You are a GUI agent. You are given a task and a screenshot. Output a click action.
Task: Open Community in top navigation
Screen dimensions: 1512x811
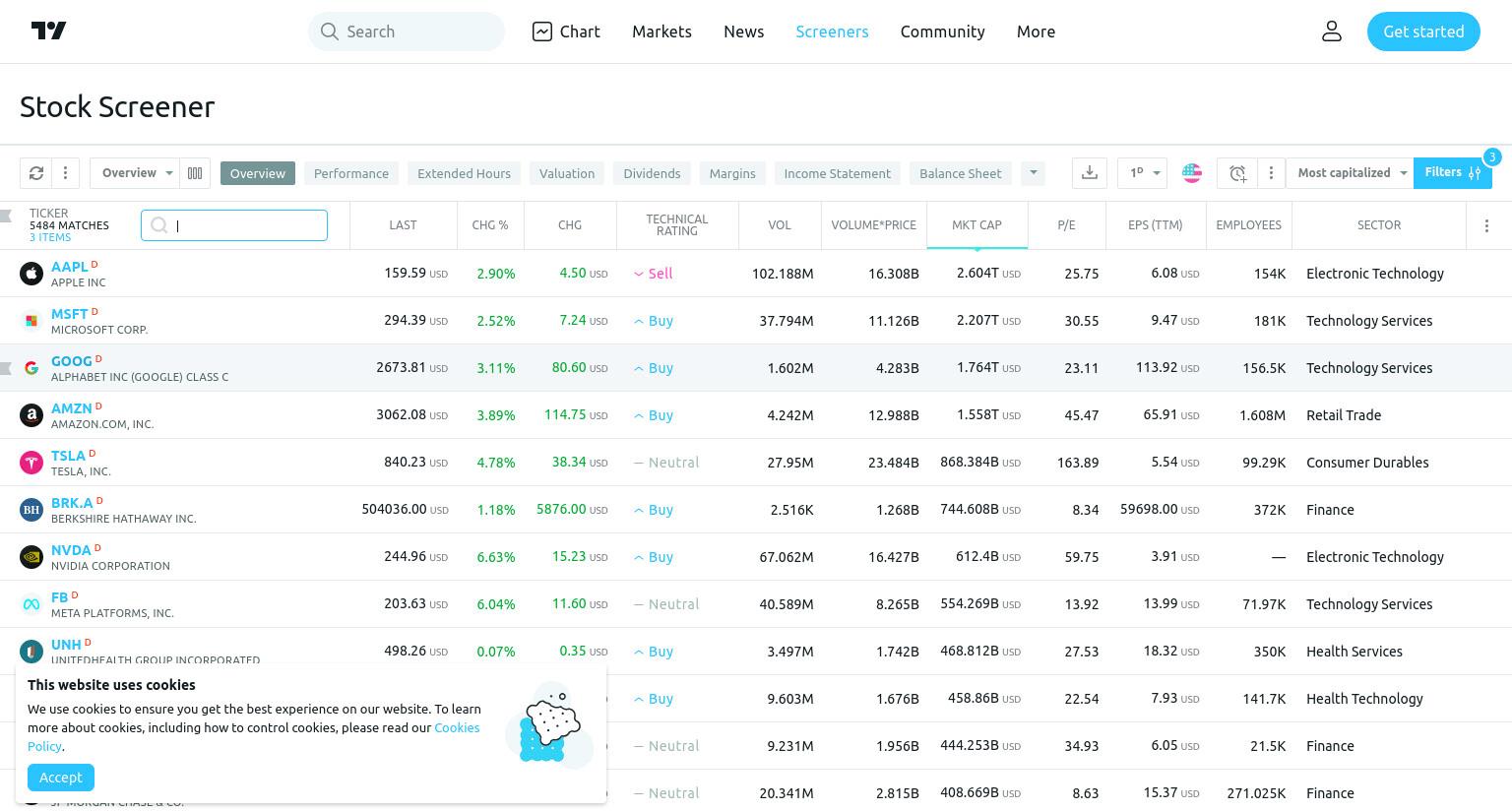942,31
